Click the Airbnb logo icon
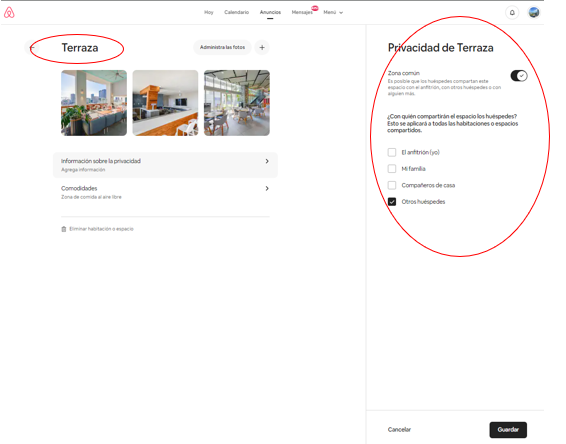566x444 pixels. [9, 12]
